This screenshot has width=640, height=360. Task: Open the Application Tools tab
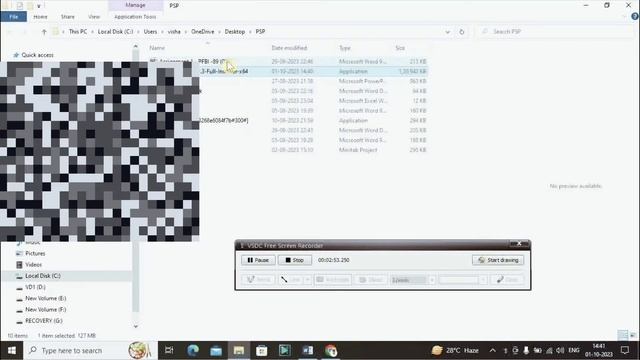pos(135,17)
